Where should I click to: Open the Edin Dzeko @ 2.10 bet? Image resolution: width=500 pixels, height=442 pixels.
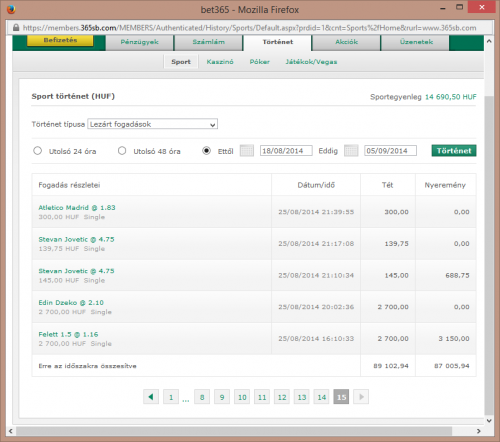point(71,303)
